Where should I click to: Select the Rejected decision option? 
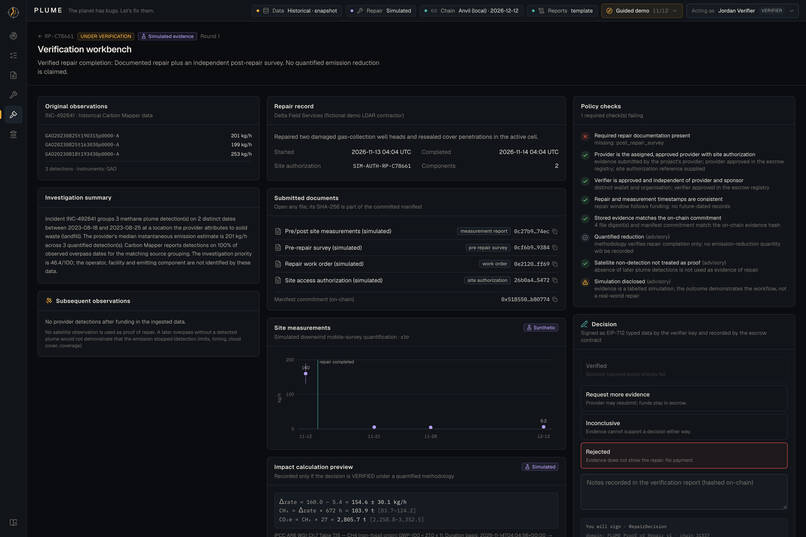click(x=684, y=455)
